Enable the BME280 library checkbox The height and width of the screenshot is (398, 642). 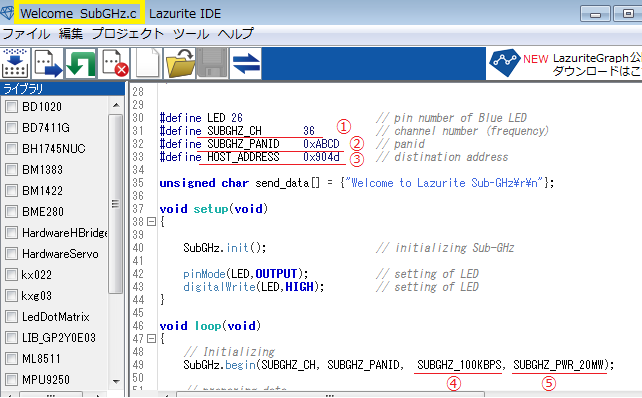pos(11,212)
